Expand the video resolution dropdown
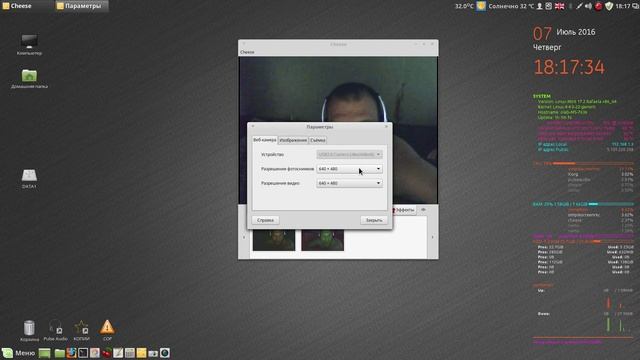The image size is (640, 360). 349,183
